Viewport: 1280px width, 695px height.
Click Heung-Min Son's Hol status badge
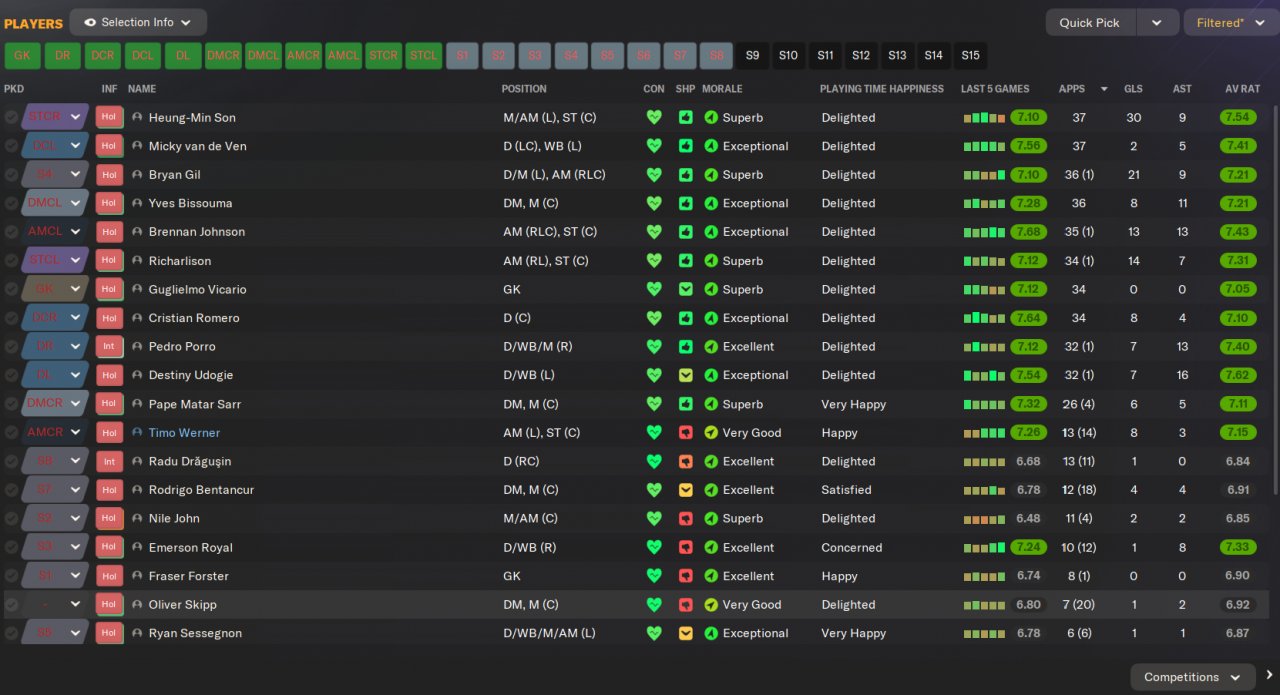click(x=109, y=117)
